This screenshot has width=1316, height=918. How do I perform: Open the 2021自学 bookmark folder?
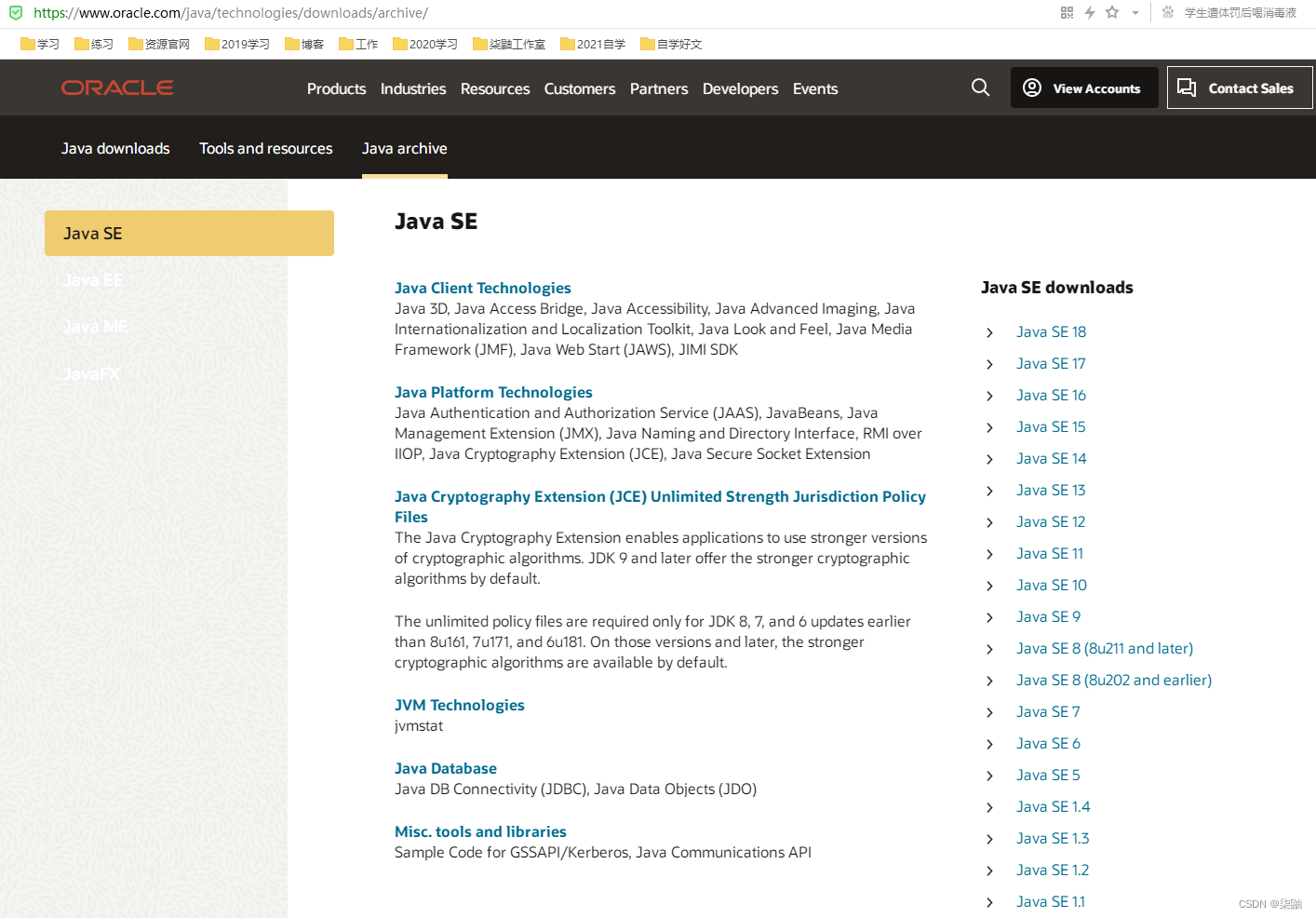[x=593, y=44]
